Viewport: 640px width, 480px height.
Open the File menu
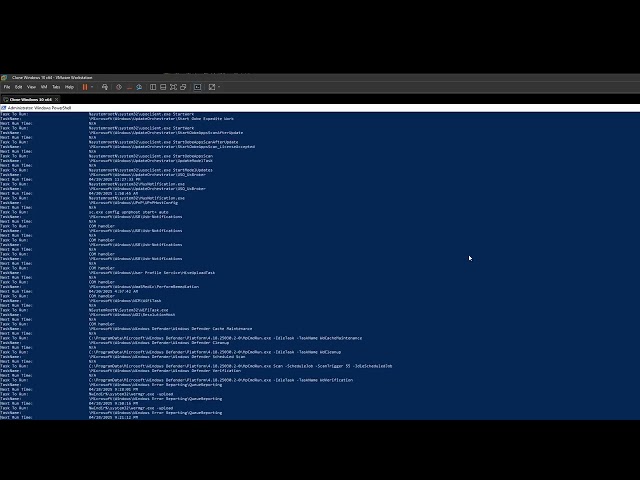tap(7, 87)
